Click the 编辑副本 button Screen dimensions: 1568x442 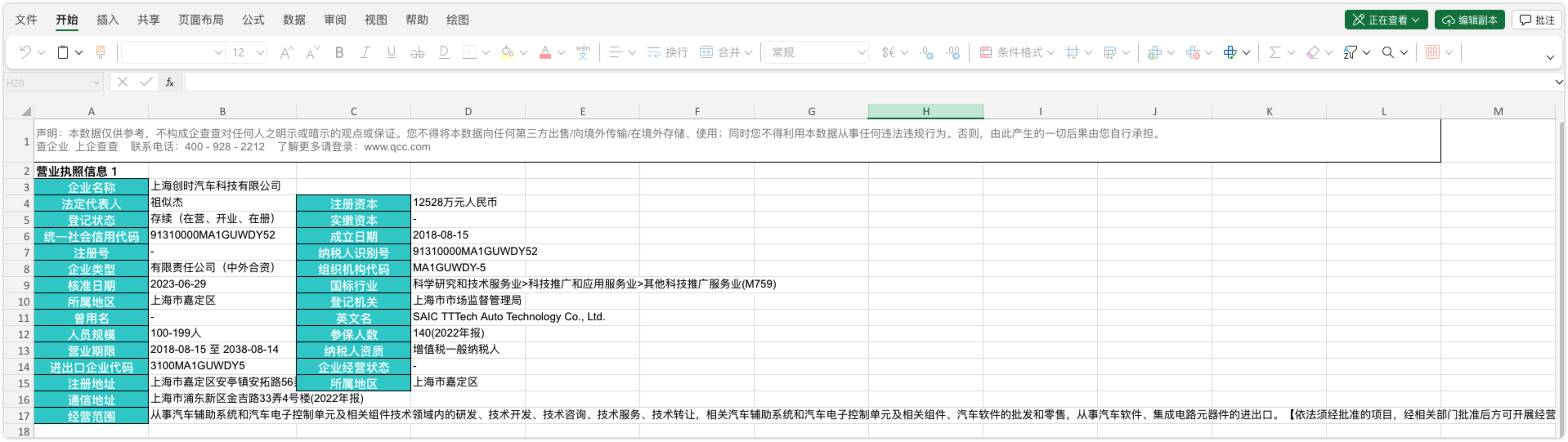coord(1470,20)
